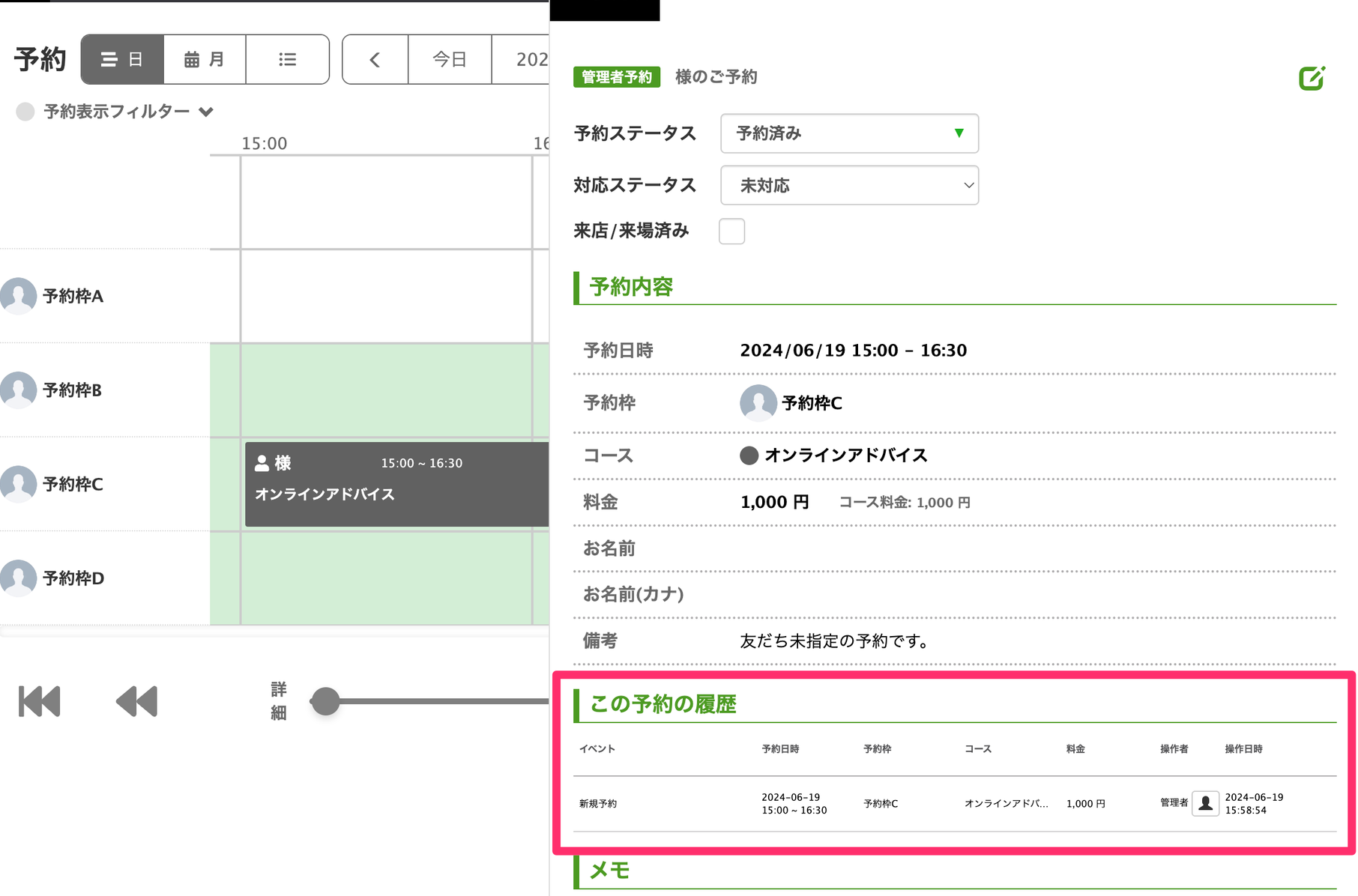1358x896 pixels.
Task: Open the 対応ステータス dropdown
Action: (849, 185)
